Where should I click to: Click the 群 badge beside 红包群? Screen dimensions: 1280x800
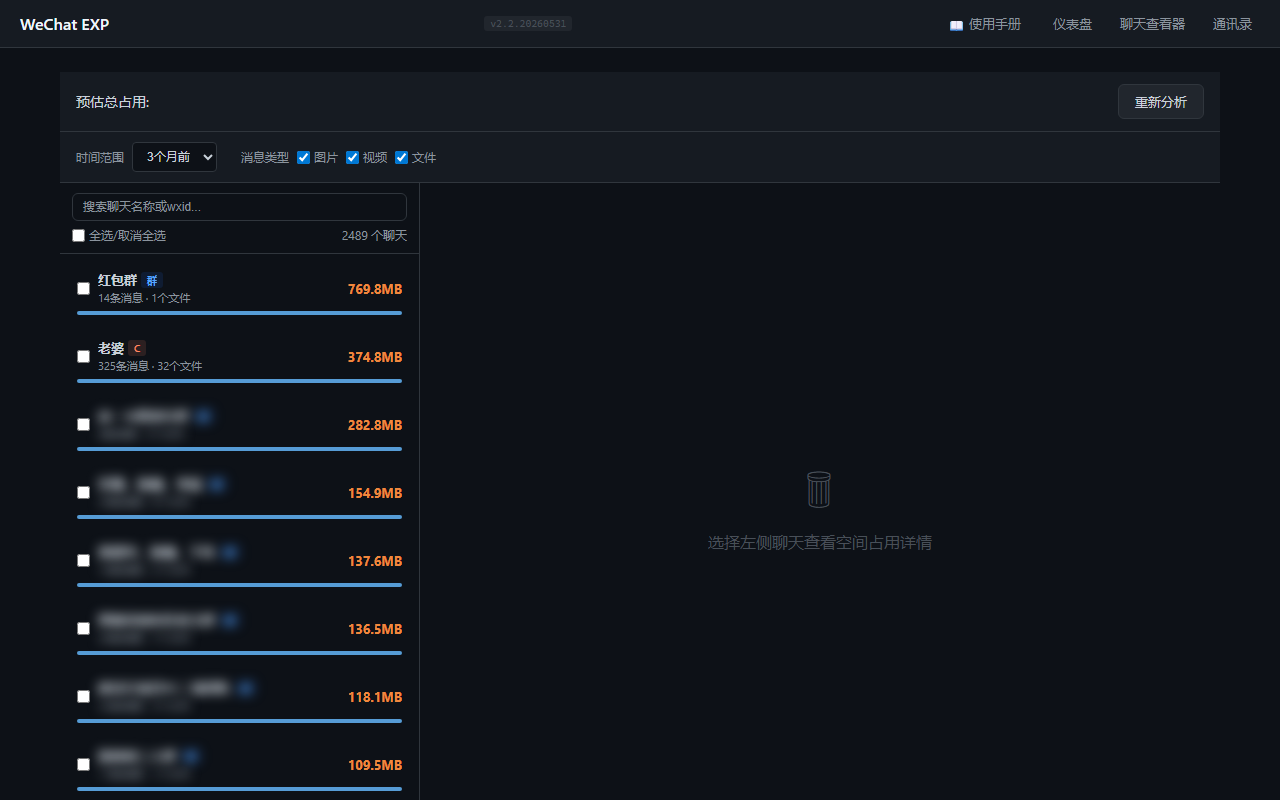pyautogui.click(x=152, y=281)
